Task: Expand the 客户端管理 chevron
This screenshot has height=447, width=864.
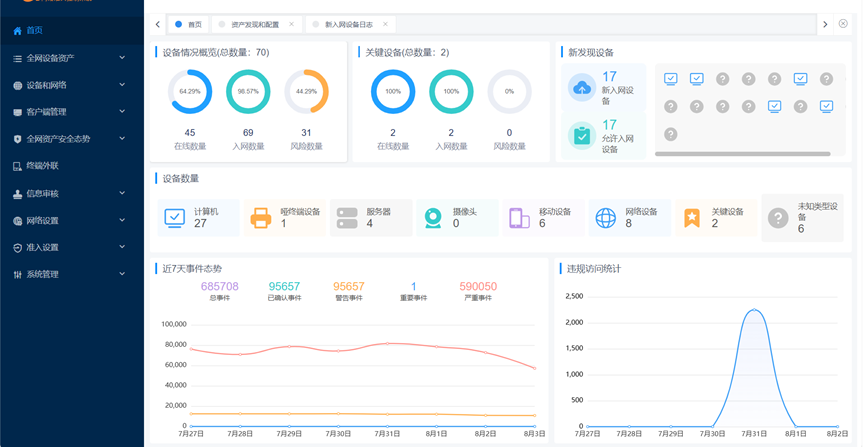Action: click(122, 111)
